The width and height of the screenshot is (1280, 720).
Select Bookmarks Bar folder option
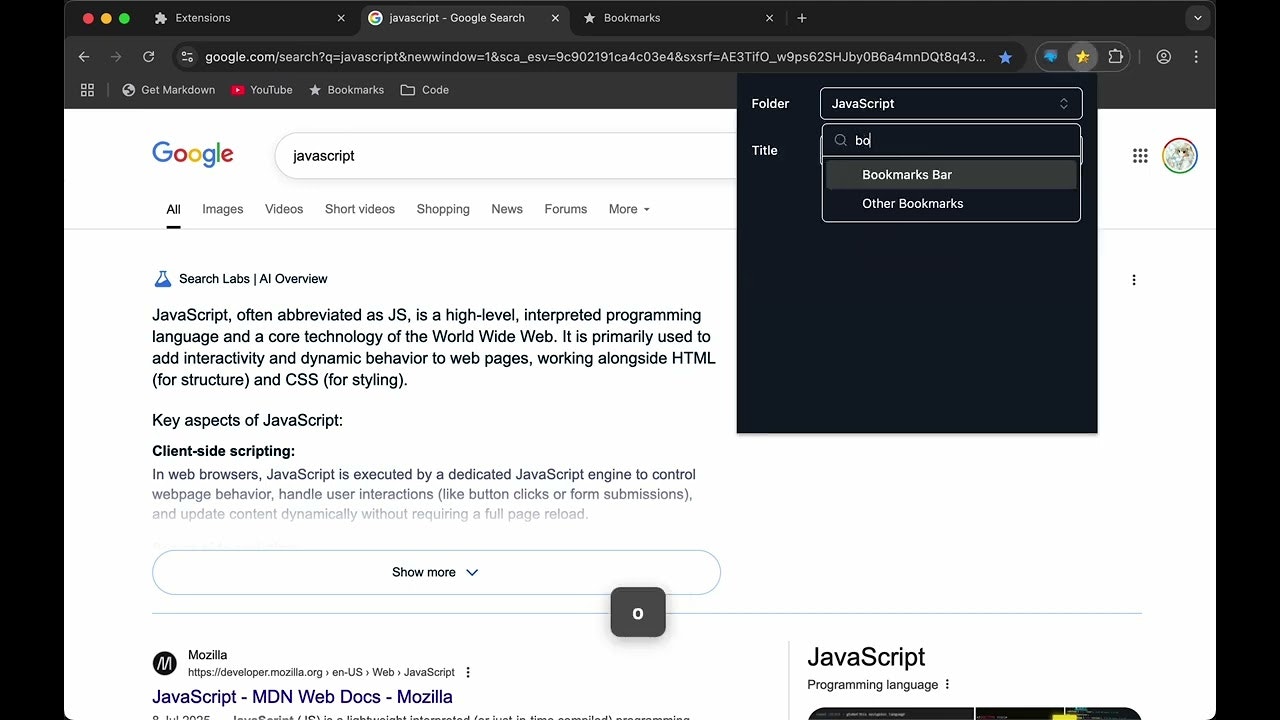[x=951, y=175]
